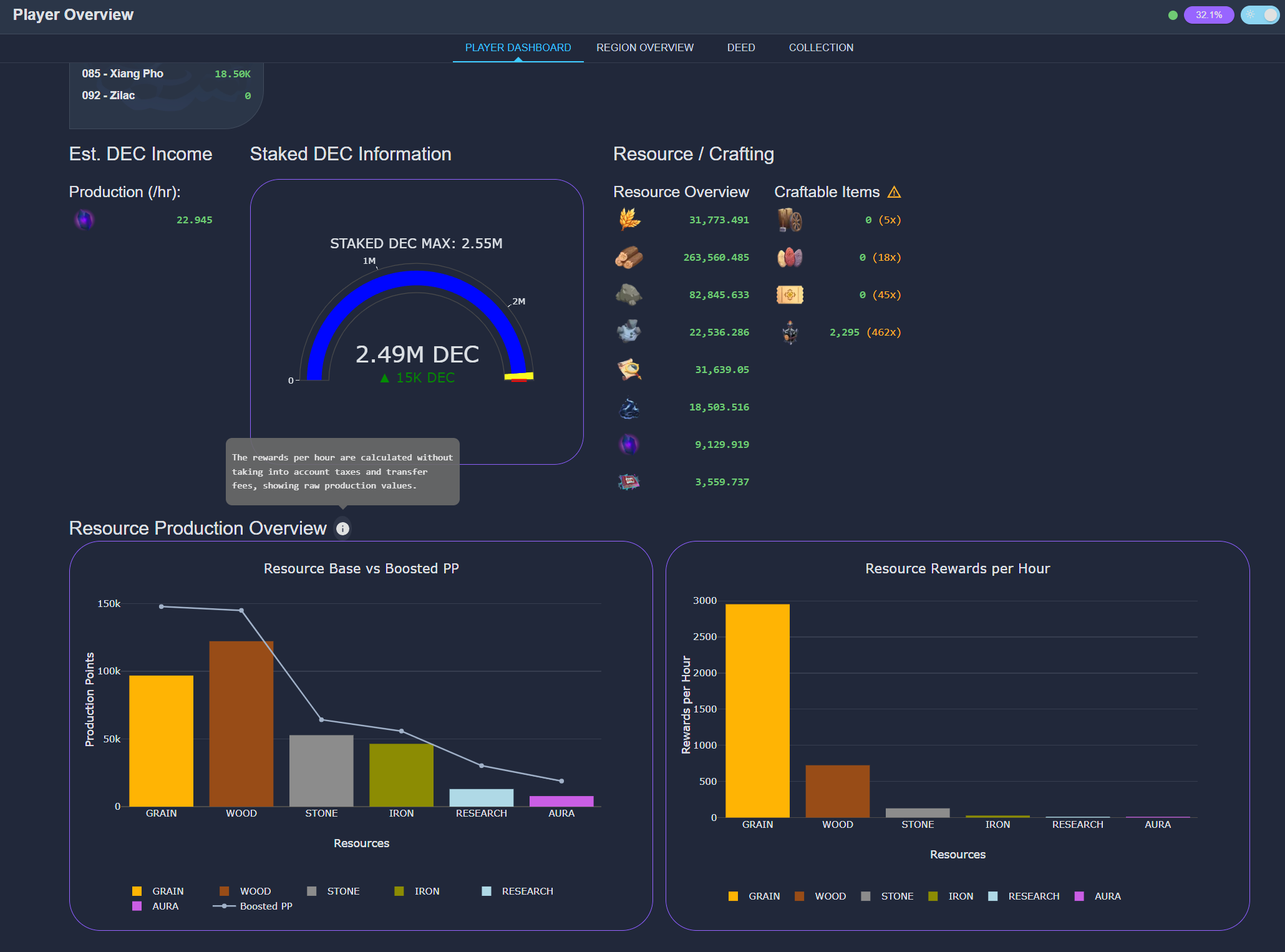The height and width of the screenshot is (952, 1285).
Task: Click the AURA purple swatch in Rewards legend
Action: [1079, 896]
